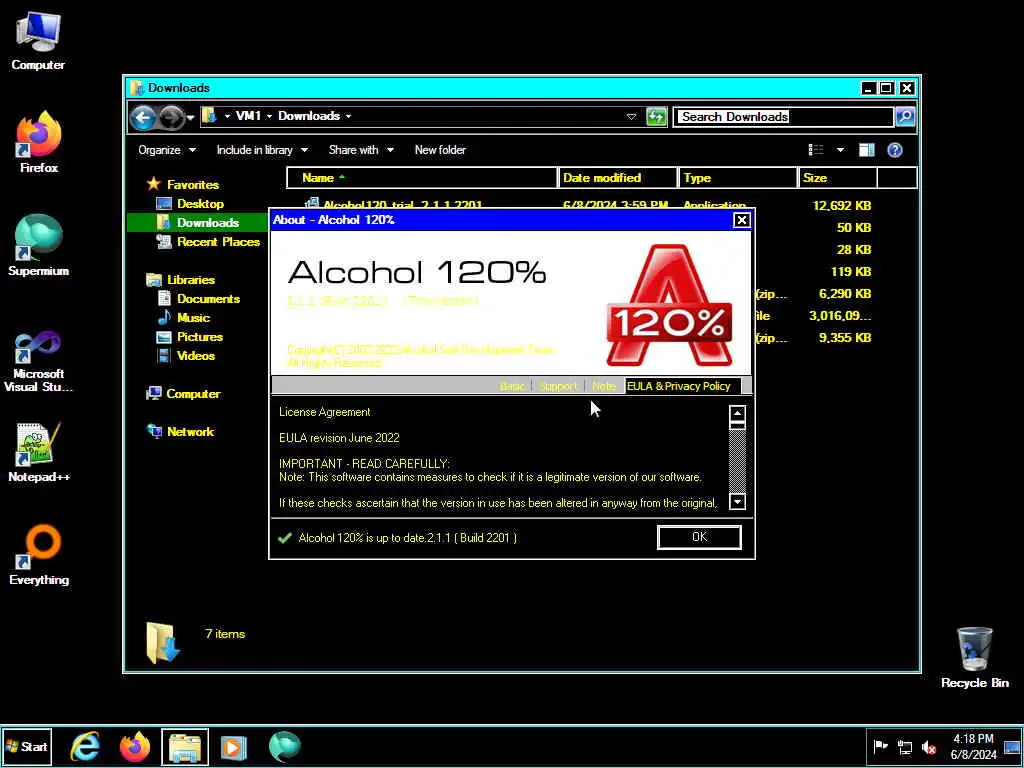Click the Firefox taskbar icon
Viewport: 1024px width, 768px height.
coord(135,746)
